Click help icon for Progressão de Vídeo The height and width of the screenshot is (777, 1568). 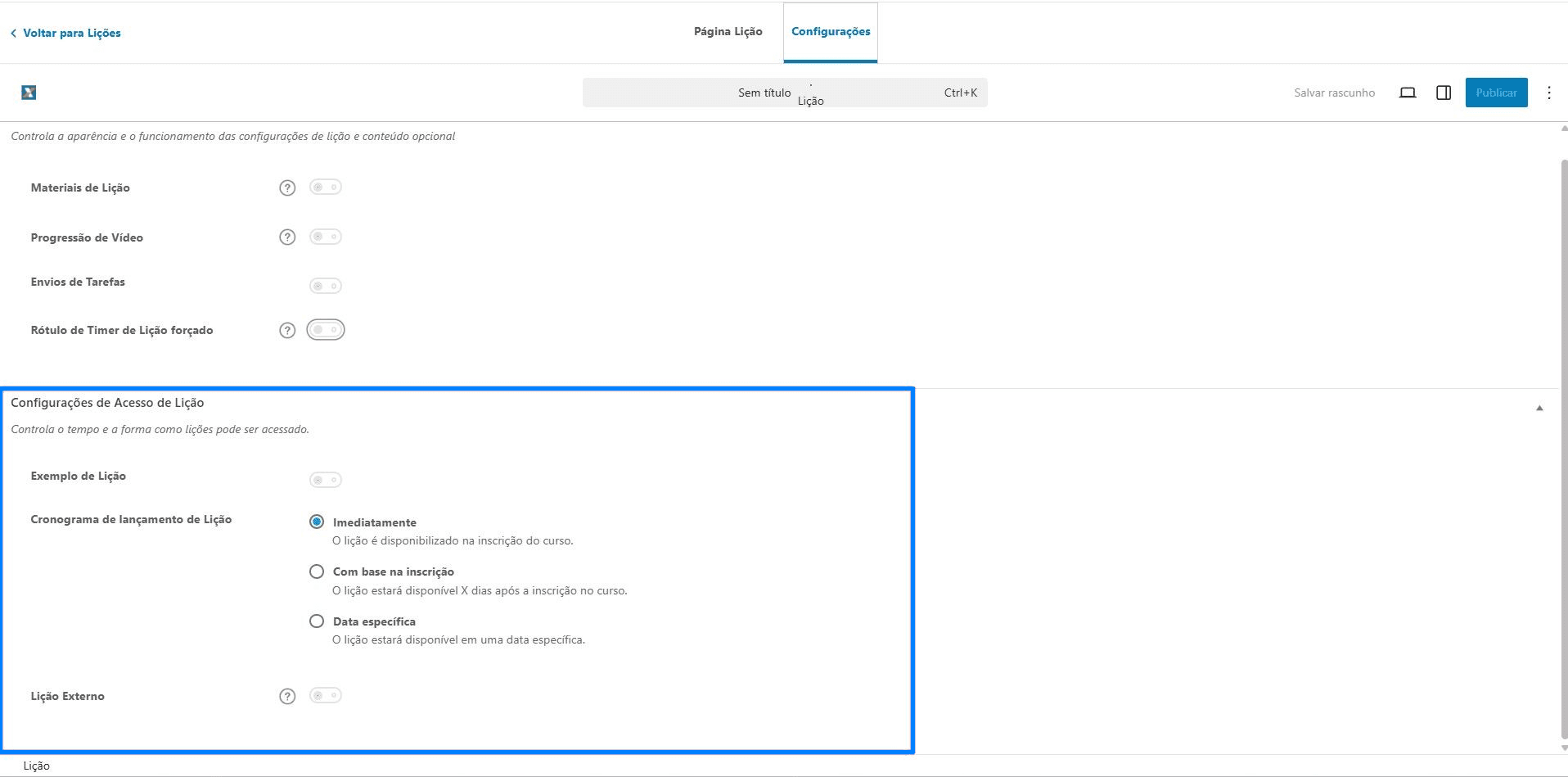click(287, 237)
